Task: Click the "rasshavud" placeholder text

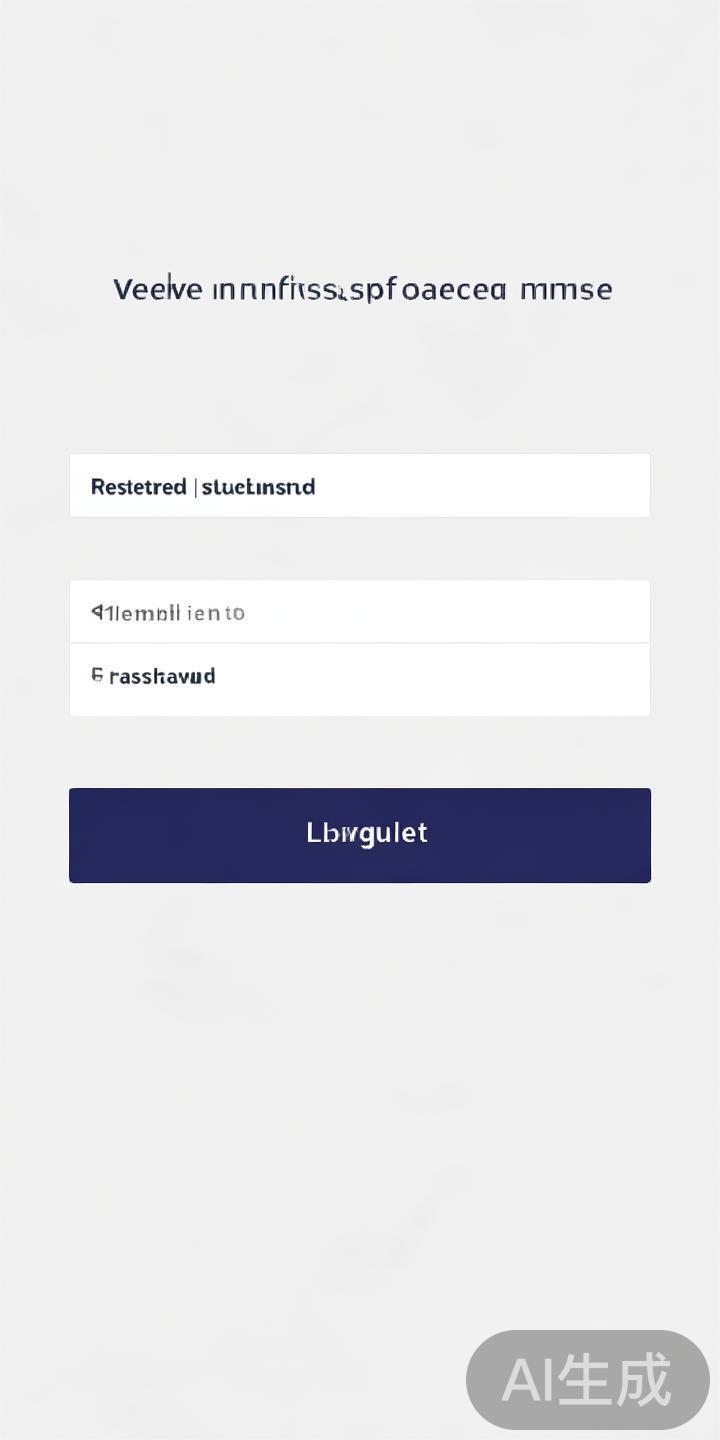Action: (162, 677)
